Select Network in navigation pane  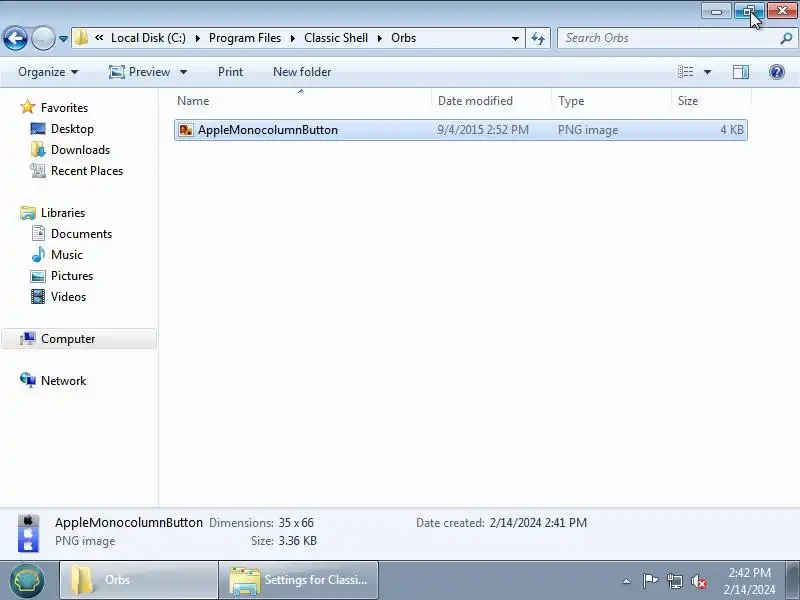63,380
